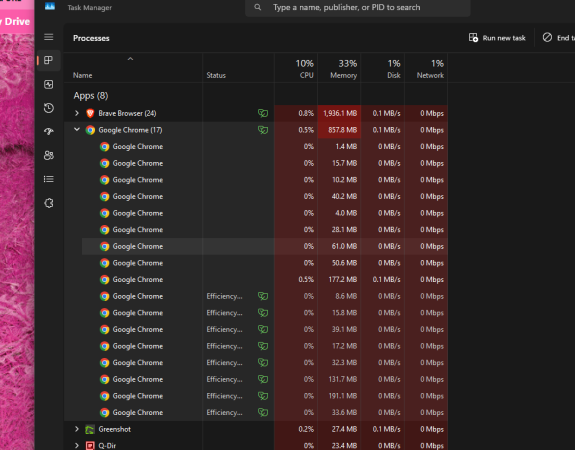This screenshot has height=450, width=575.
Task: Focus the name, publisher, or PID search field
Action: click(358, 8)
